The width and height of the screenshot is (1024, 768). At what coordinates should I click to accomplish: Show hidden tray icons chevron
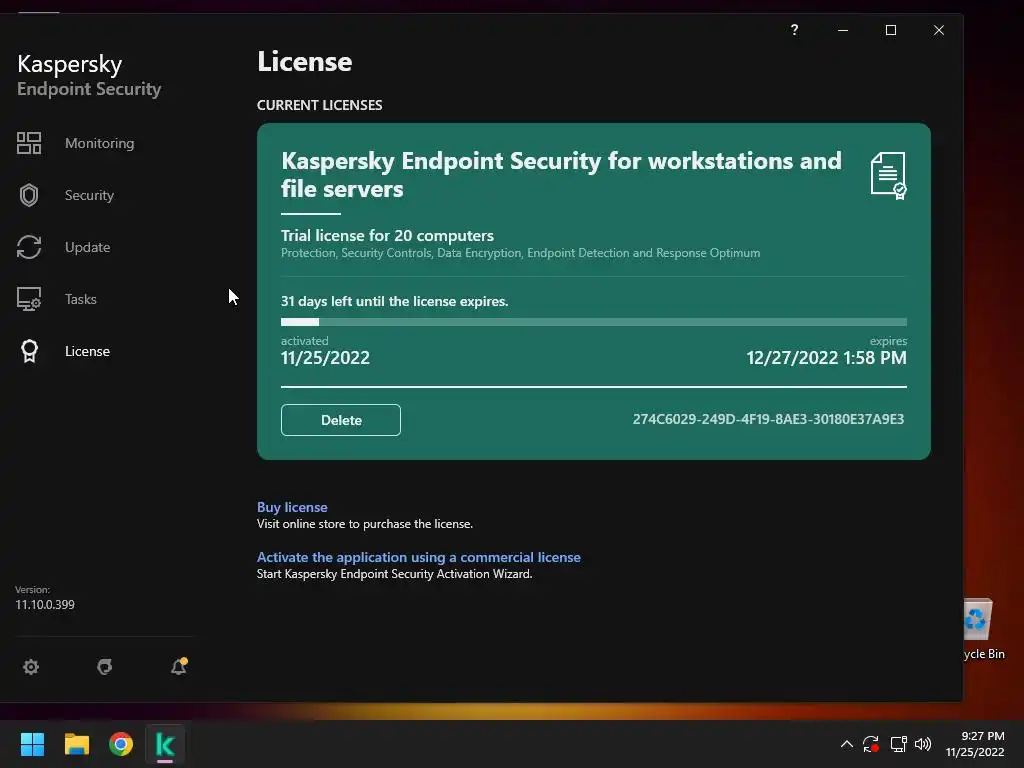[846, 744]
